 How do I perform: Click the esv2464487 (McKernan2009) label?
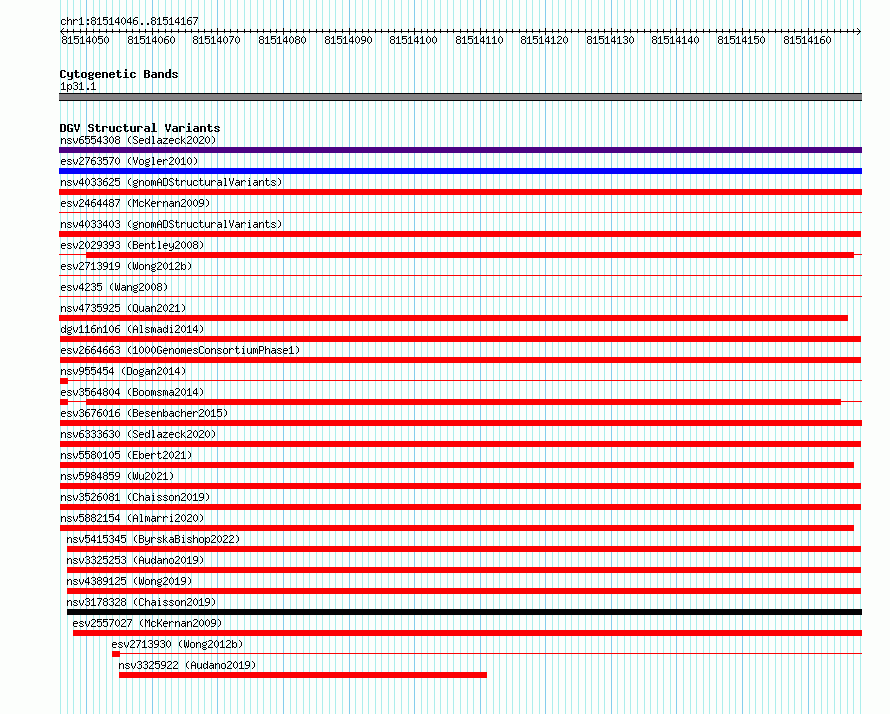coord(135,203)
